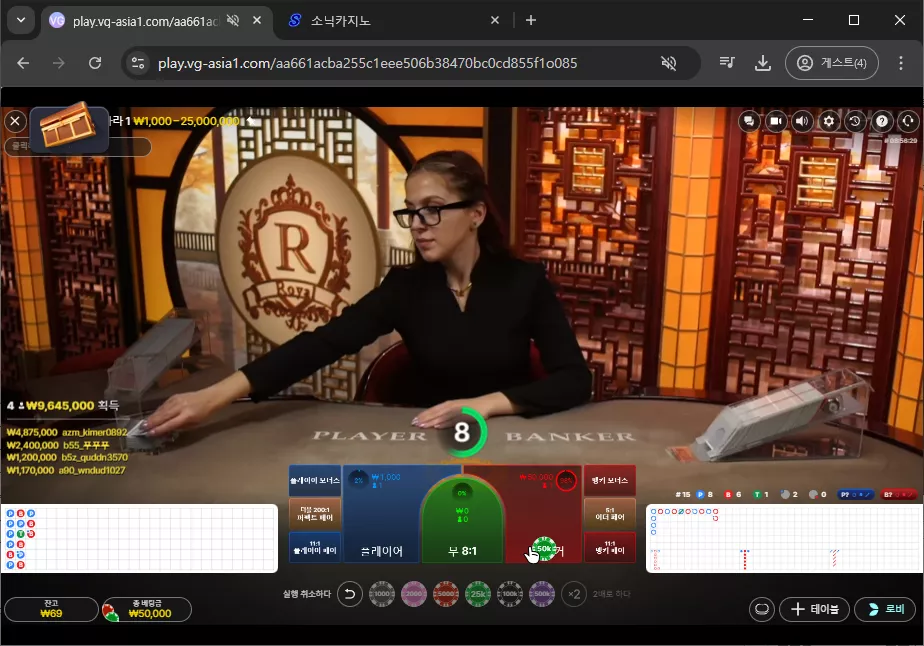Select the red 5000 chip
924x646 pixels.
(446, 594)
